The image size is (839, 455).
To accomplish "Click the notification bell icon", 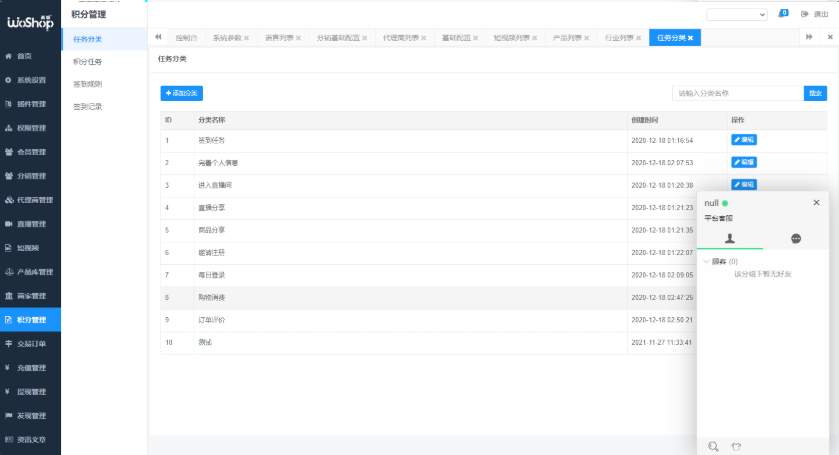I will point(782,14).
